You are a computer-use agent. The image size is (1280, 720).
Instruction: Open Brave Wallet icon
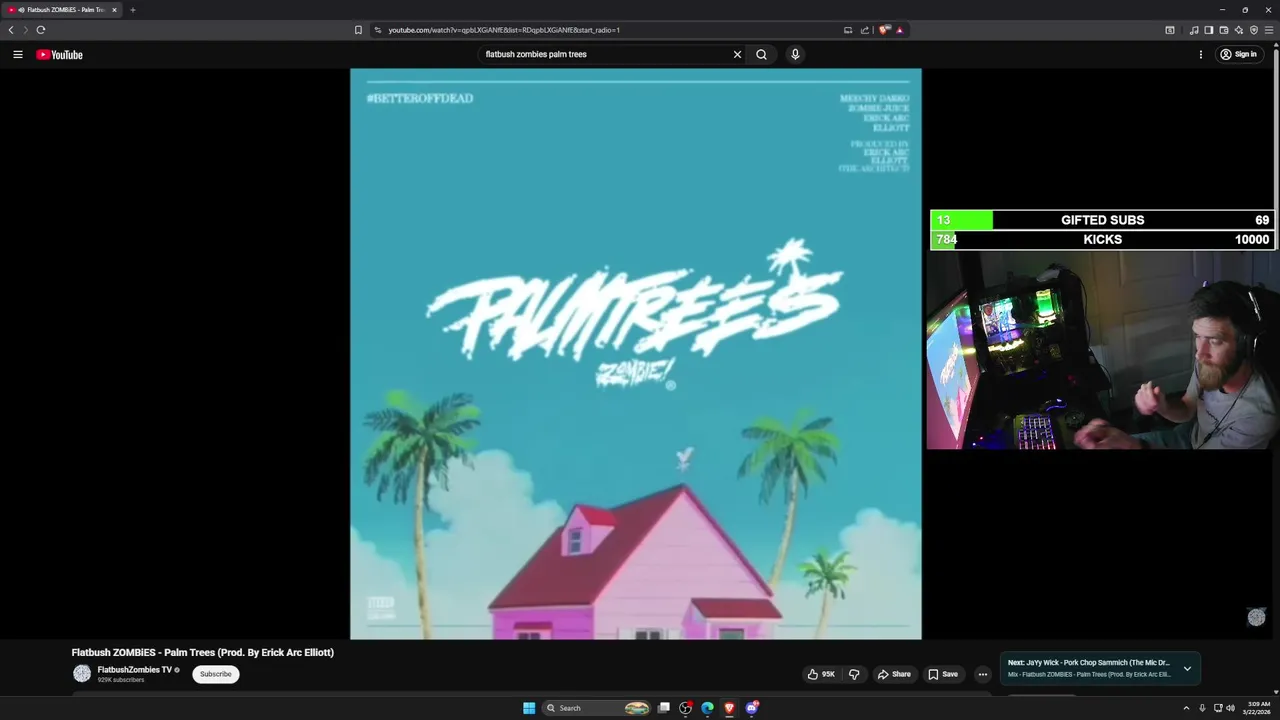pos(1224,30)
